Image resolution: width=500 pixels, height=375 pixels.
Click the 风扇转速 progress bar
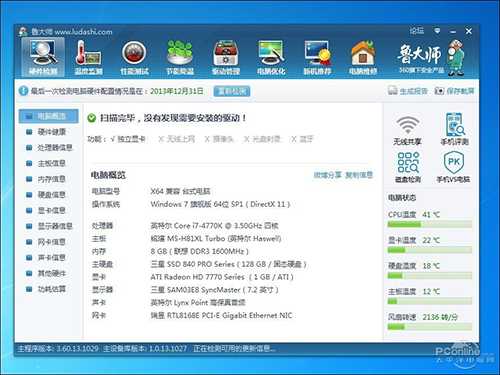430,327
